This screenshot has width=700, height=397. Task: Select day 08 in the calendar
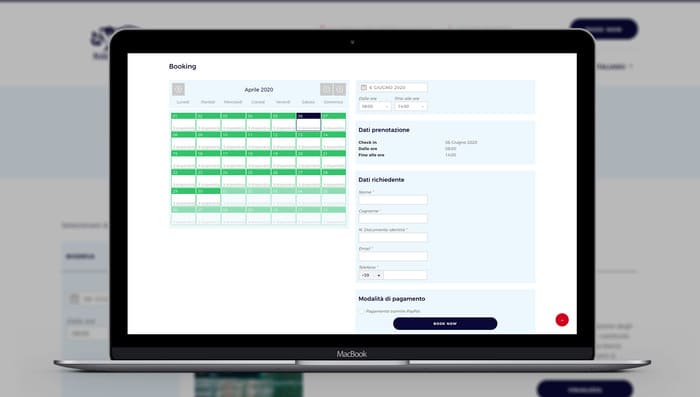coord(183,141)
